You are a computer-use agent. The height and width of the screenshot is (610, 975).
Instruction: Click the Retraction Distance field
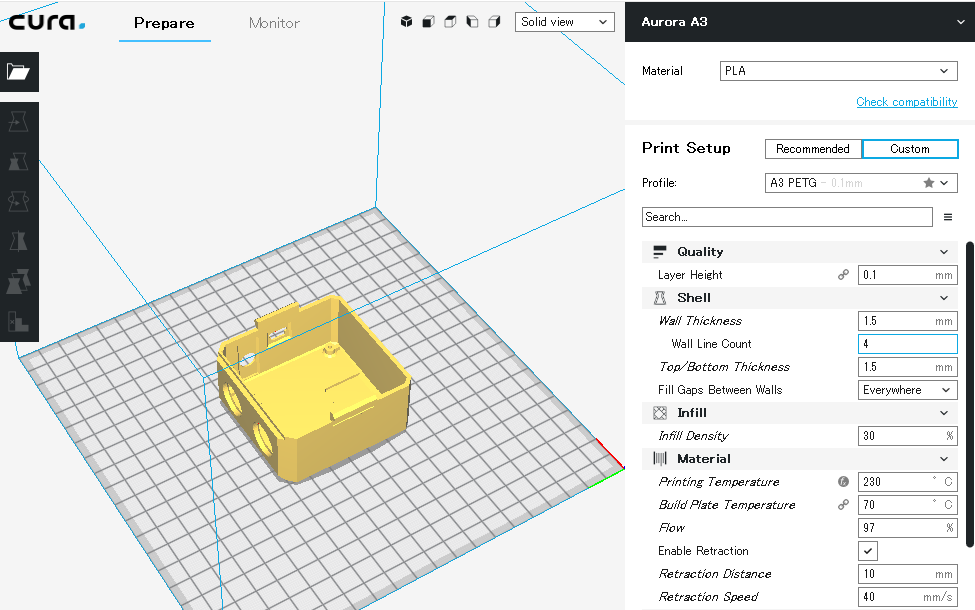point(907,574)
